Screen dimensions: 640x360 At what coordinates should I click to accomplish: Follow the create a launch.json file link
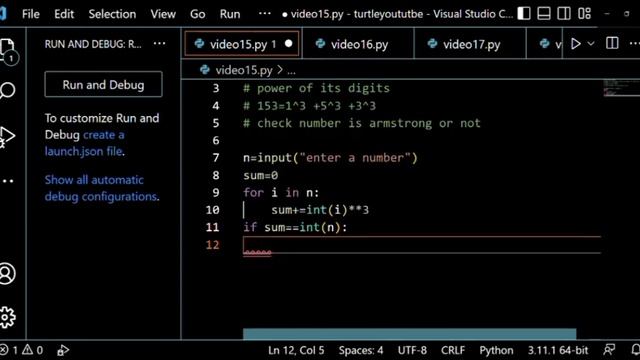[x=84, y=143]
